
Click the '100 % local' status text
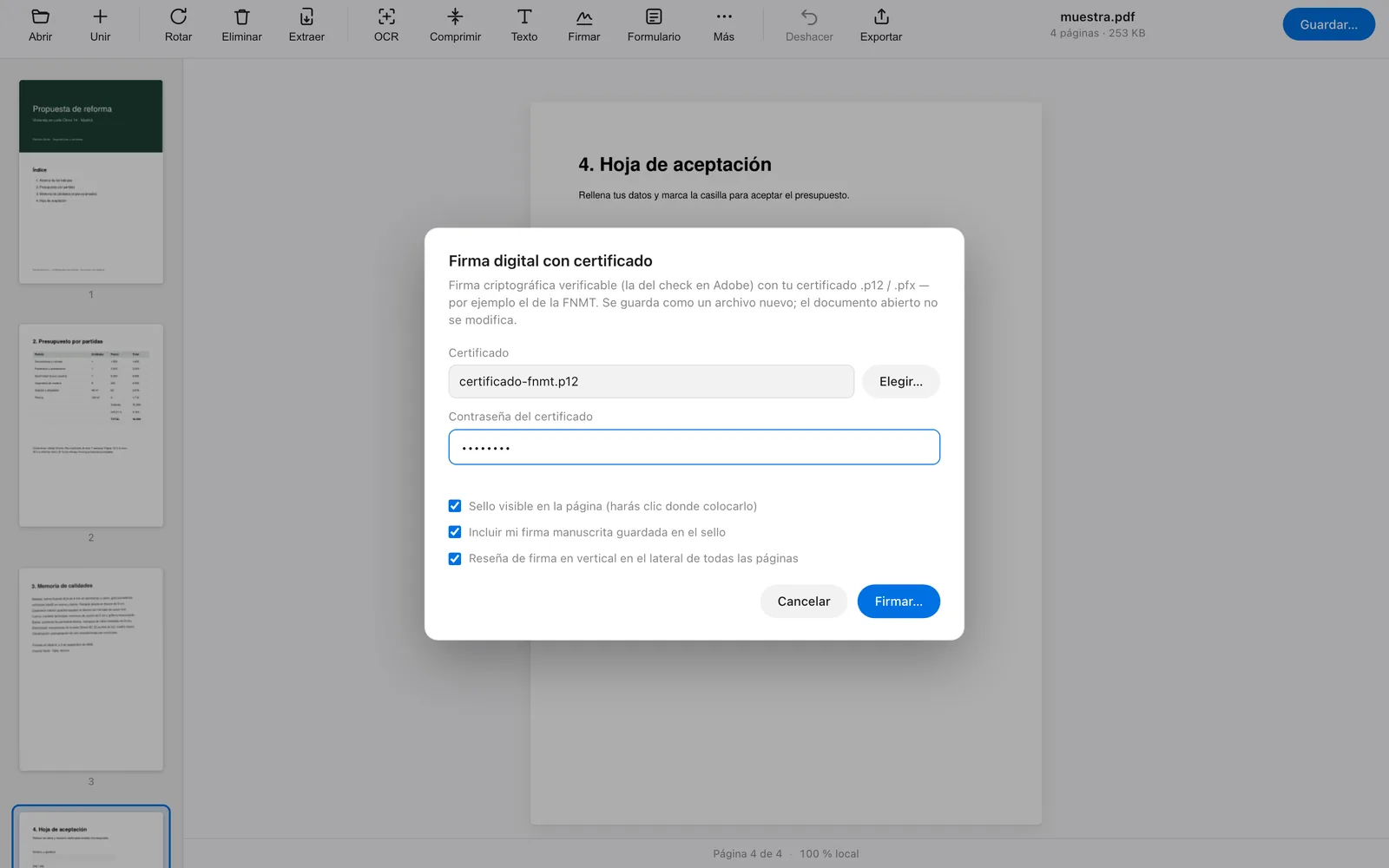coord(829,854)
